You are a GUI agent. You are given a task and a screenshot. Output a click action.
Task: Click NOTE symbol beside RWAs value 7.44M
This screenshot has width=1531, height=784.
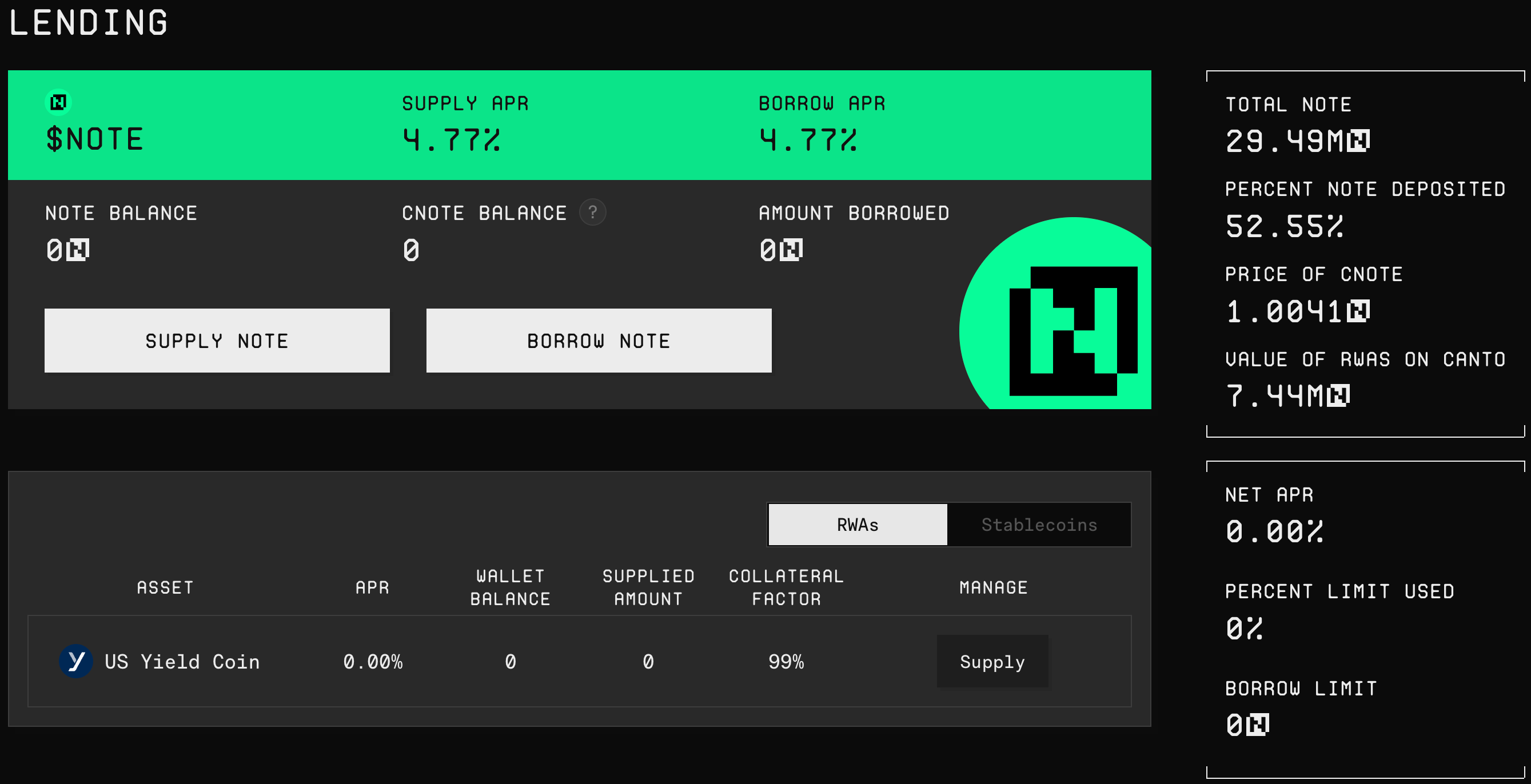(x=1338, y=396)
